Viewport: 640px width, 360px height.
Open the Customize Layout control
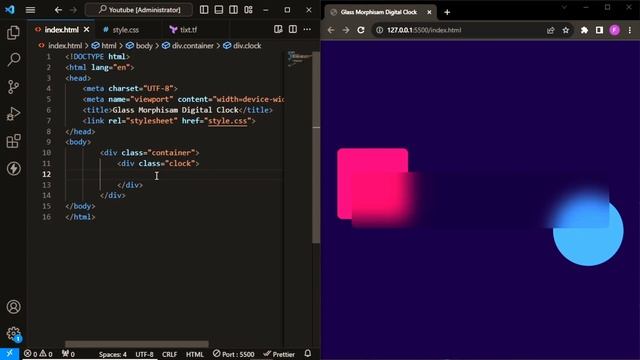coord(248,10)
